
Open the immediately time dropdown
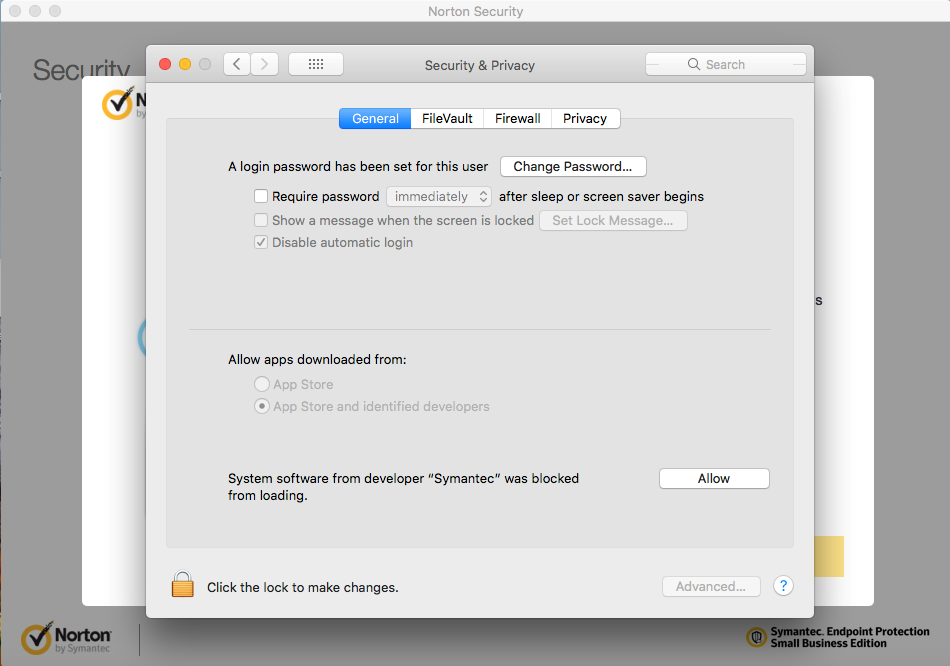[x=439, y=197]
